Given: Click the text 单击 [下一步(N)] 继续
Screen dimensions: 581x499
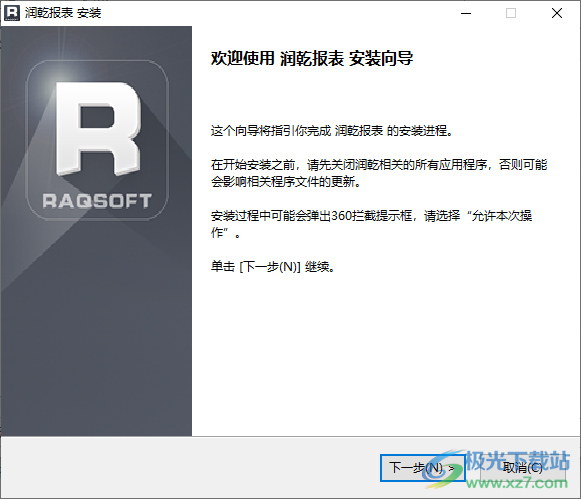Looking at the screenshot, I should pyautogui.click(x=273, y=266).
